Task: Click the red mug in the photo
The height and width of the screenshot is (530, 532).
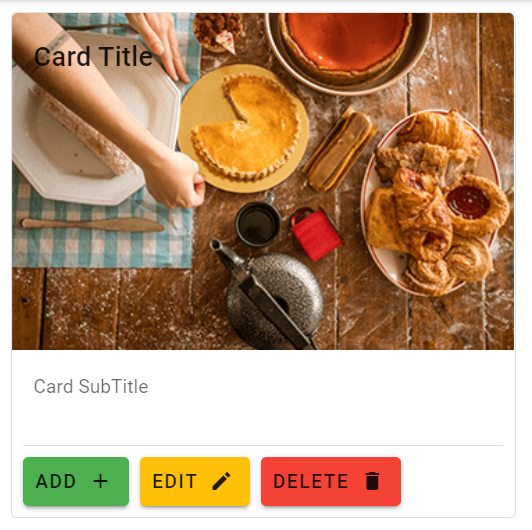Action: (317, 233)
